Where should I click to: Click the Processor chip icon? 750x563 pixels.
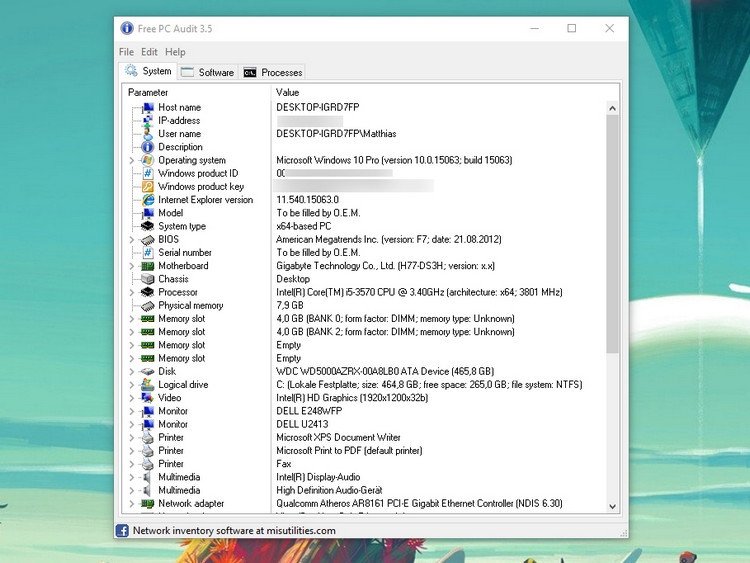[x=148, y=292]
